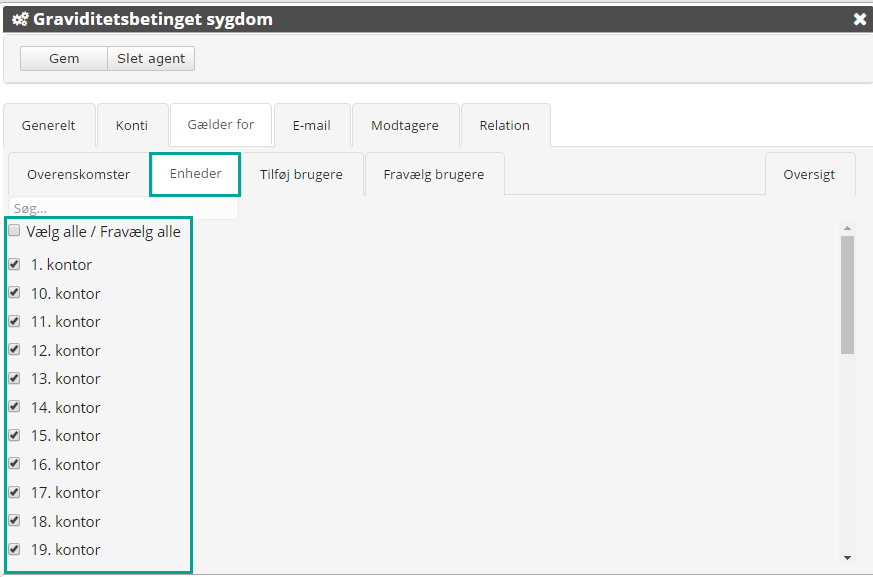Screen dimensions: 873x577
Task: Select the E-mail tab
Action: pyautogui.click(x=312, y=126)
